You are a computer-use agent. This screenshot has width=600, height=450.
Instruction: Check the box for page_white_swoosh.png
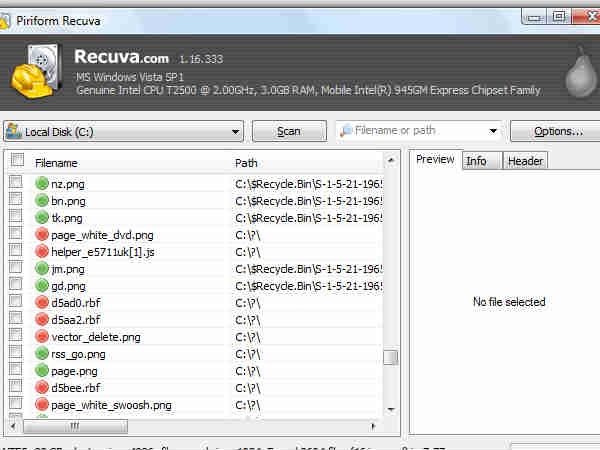click(16, 403)
